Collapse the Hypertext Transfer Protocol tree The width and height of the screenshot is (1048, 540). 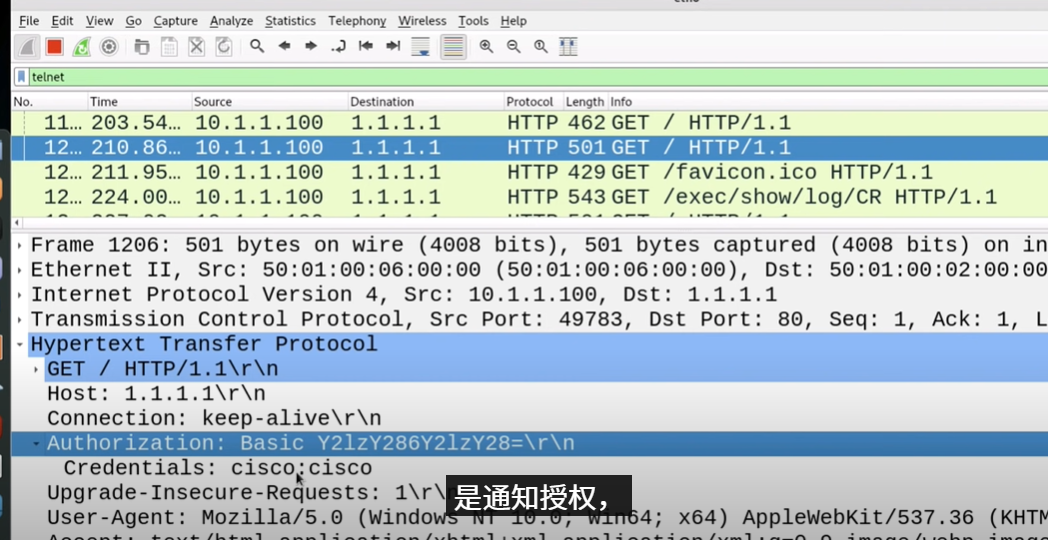pos(21,344)
